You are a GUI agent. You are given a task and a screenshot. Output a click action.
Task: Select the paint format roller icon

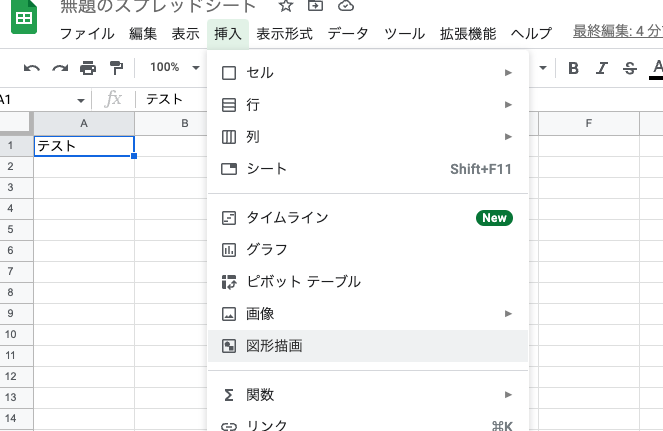(116, 68)
